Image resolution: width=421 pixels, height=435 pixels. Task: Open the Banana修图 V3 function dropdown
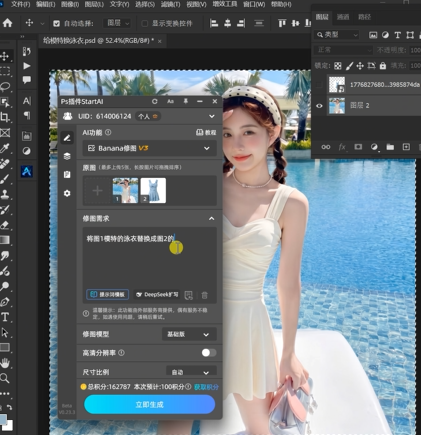pyautogui.click(x=150, y=148)
